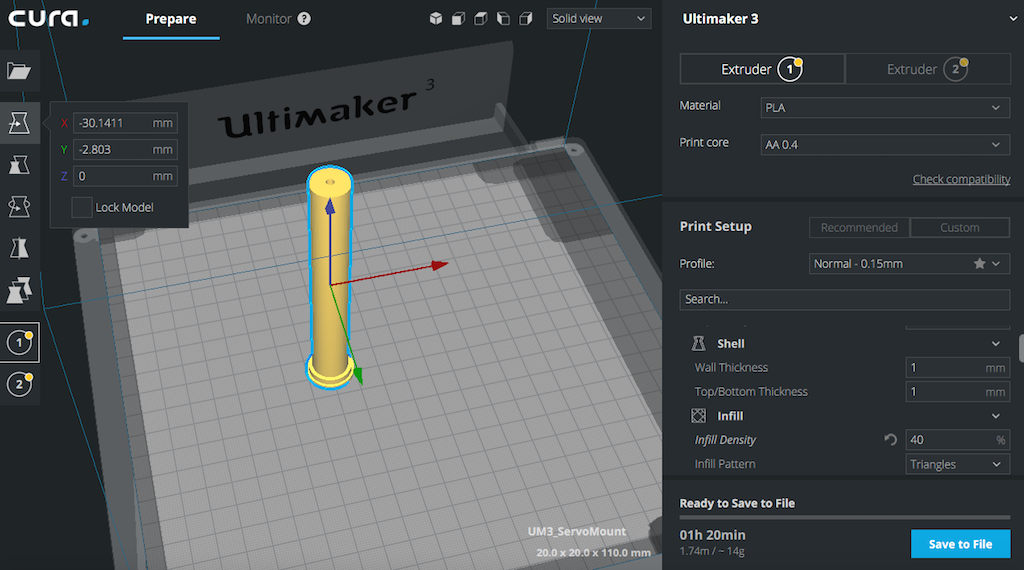Click the green Y-axis move arrow
Viewport: 1024px width, 570px height.
[357, 375]
